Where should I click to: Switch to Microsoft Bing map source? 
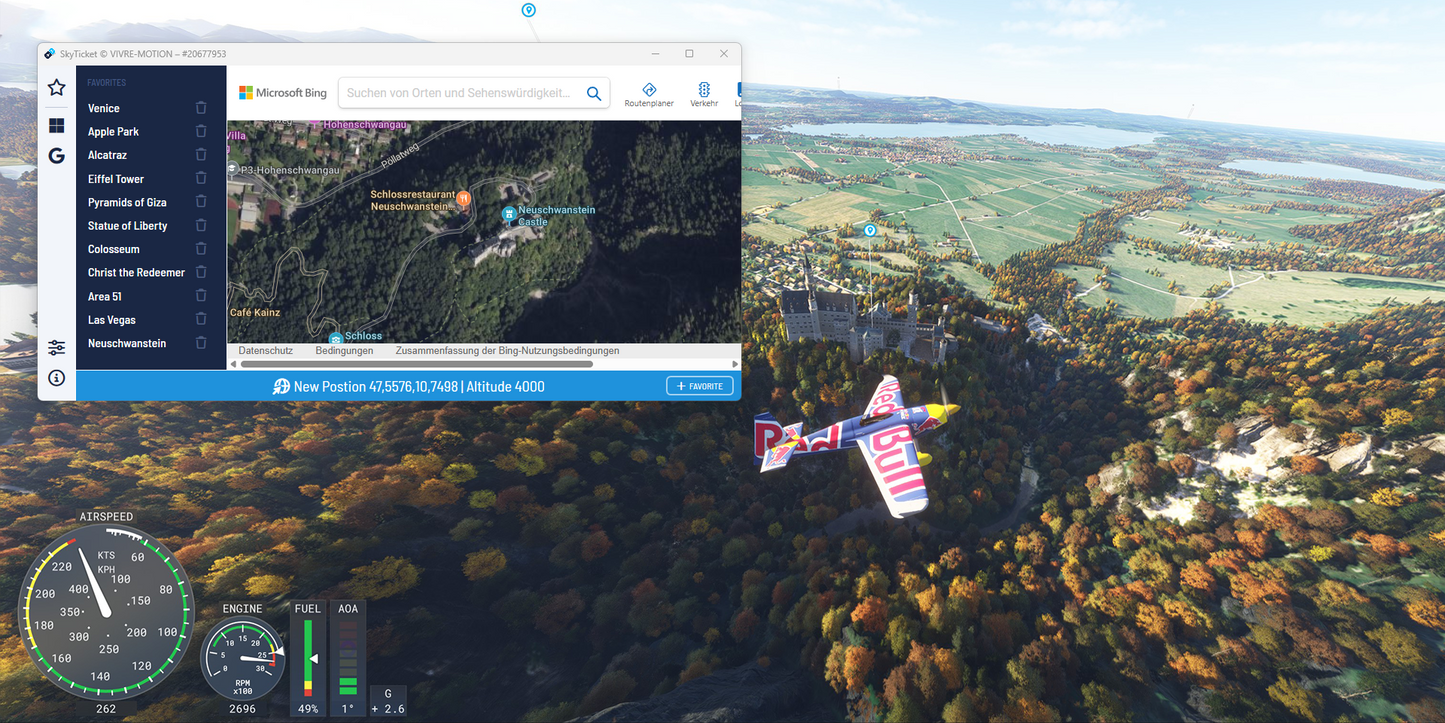[x=56, y=126]
